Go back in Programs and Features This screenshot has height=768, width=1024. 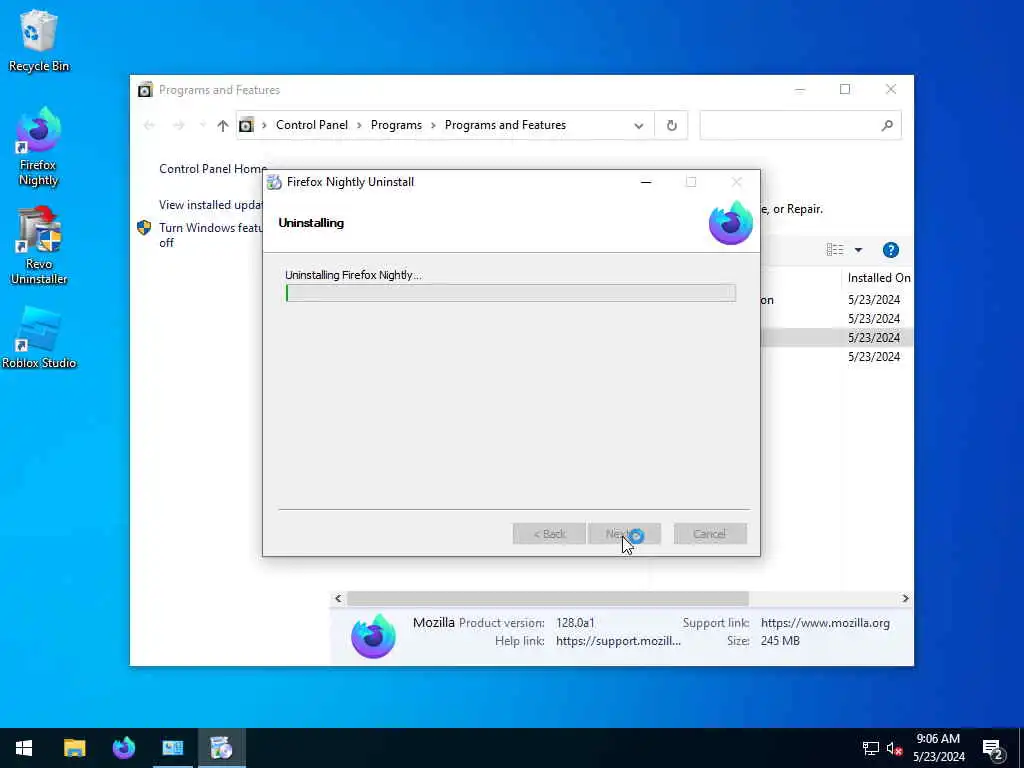[x=149, y=125]
